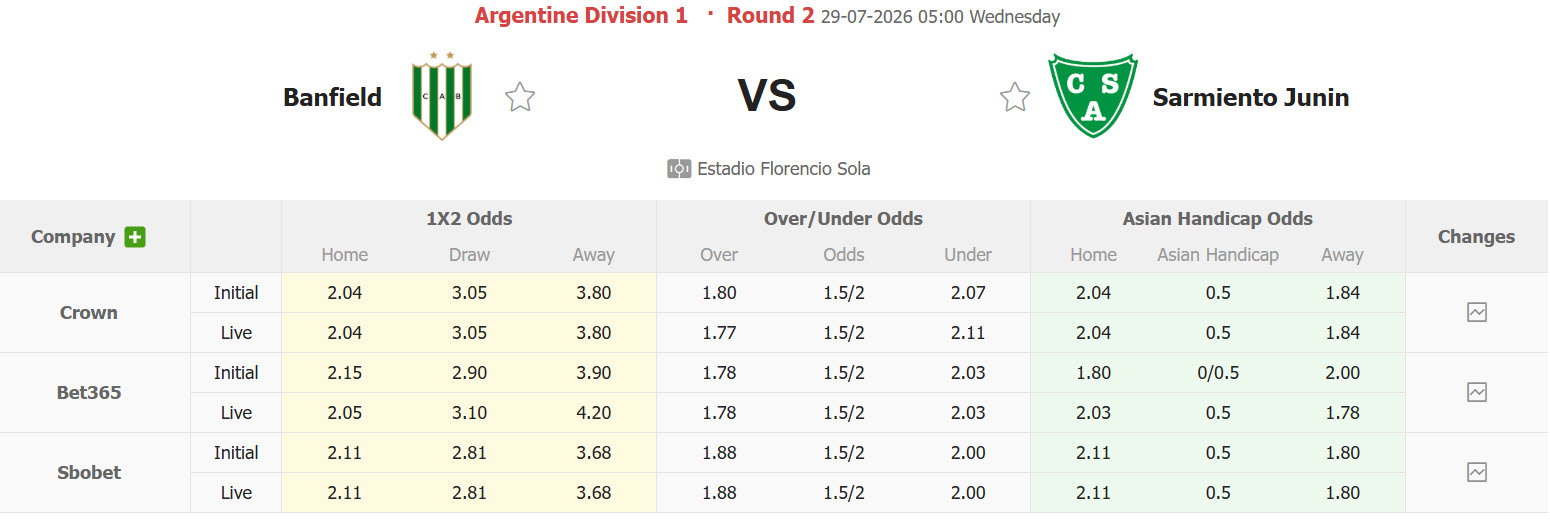Select the Bet365 company row label
The image size is (1550, 521).
pos(89,392)
